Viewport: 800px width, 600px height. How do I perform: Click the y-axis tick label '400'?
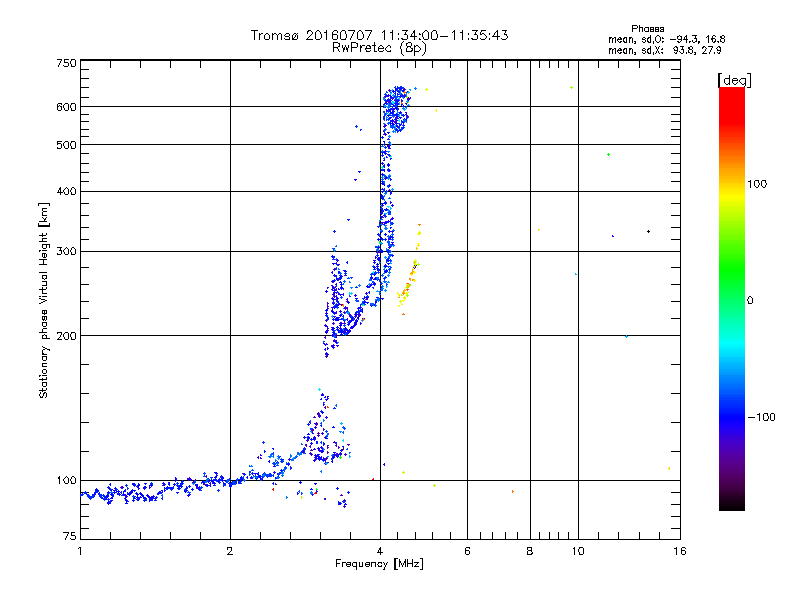point(66,191)
